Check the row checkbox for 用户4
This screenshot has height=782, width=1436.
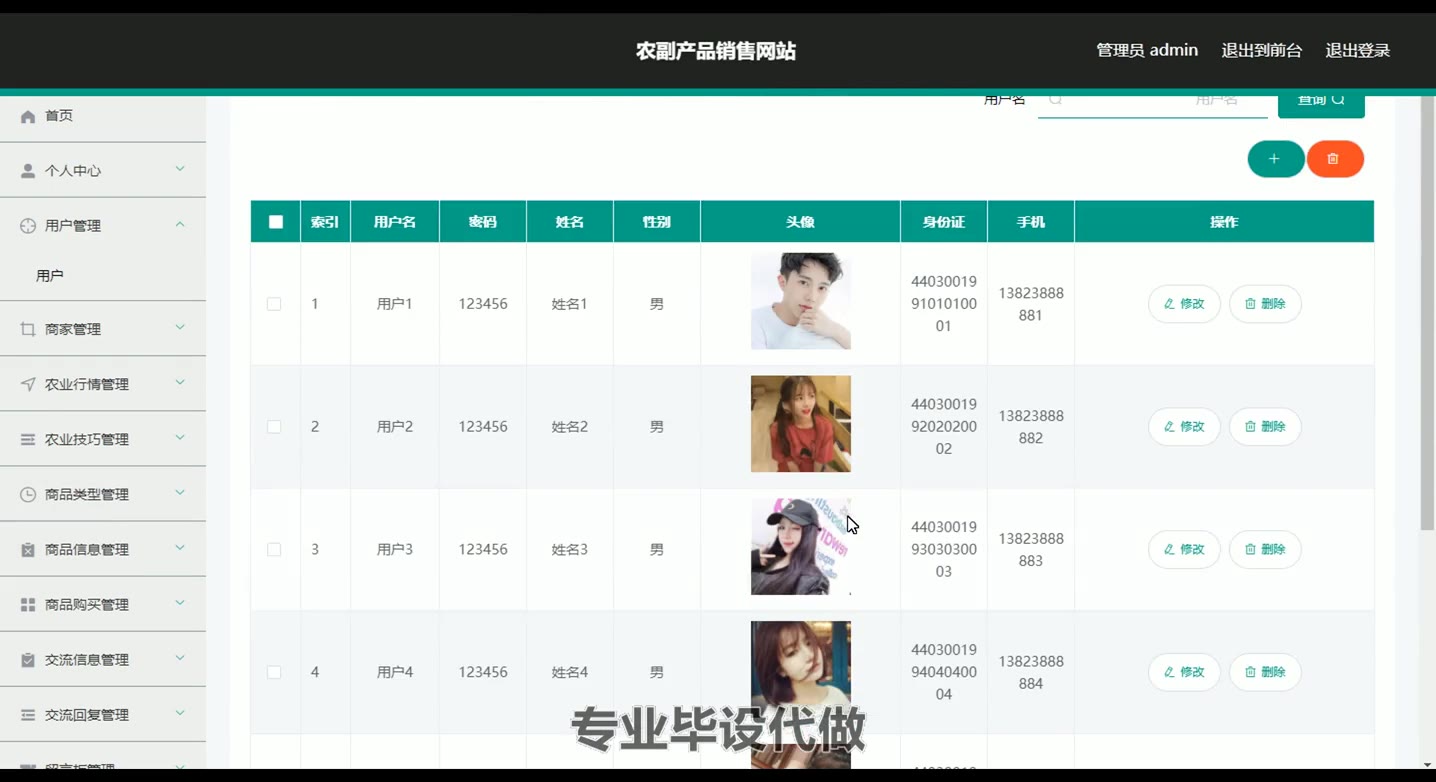pos(274,672)
